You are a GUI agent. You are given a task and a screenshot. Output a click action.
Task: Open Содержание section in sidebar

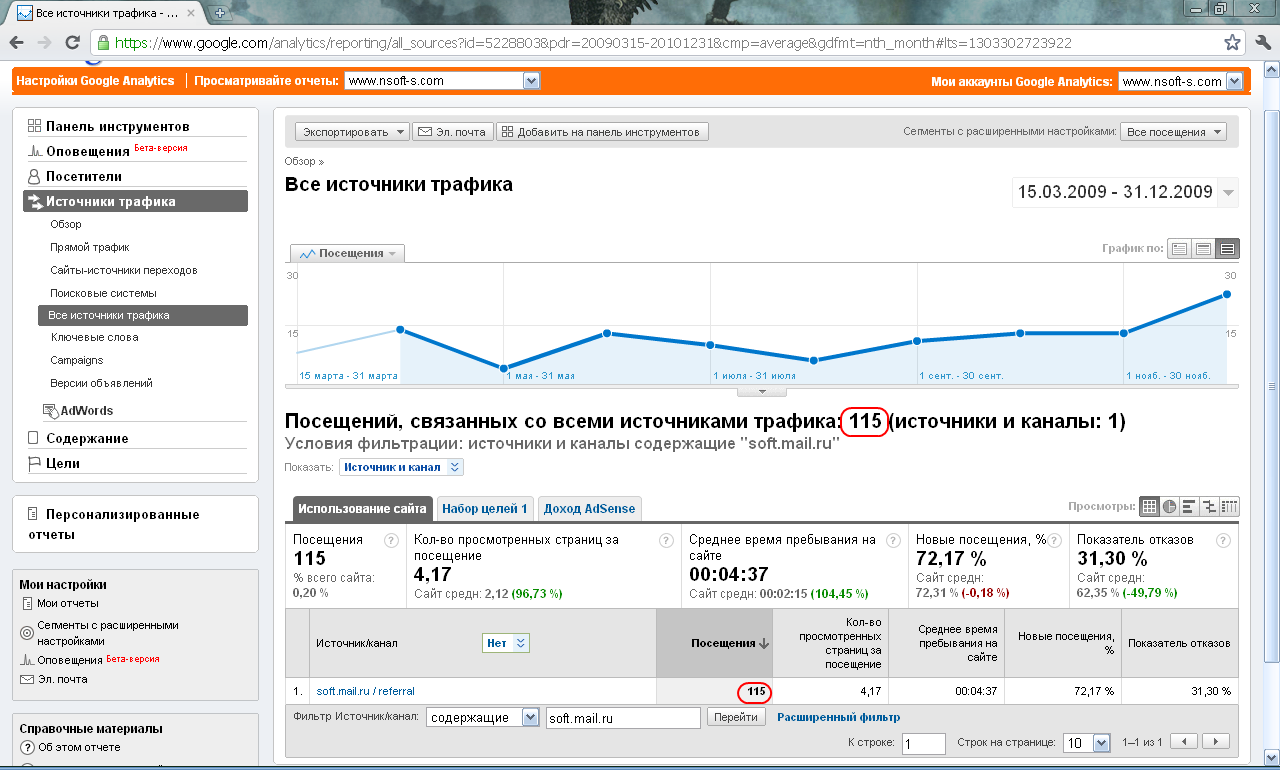[x=87, y=438]
